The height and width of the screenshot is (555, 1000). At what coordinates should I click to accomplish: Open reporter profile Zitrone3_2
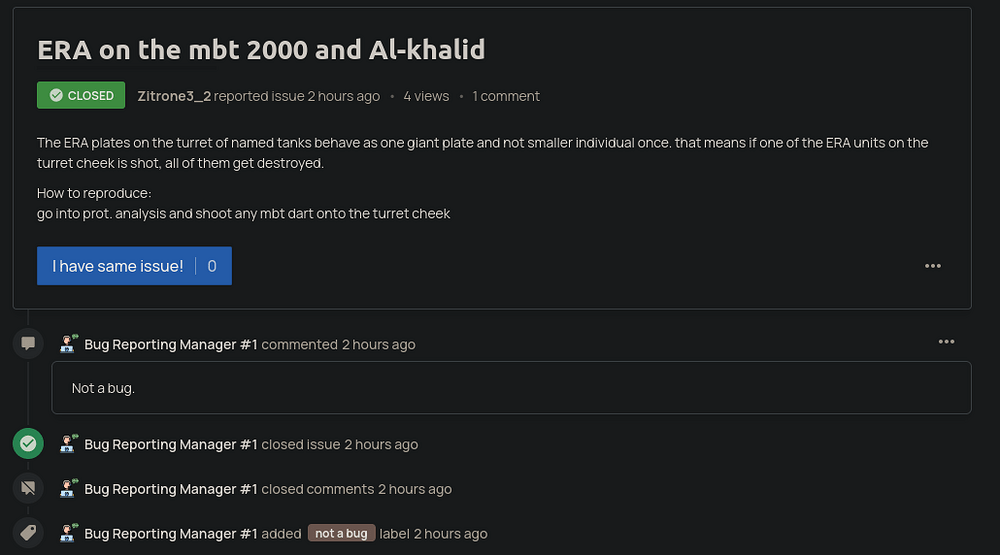pyautogui.click(x=174, y=96)
